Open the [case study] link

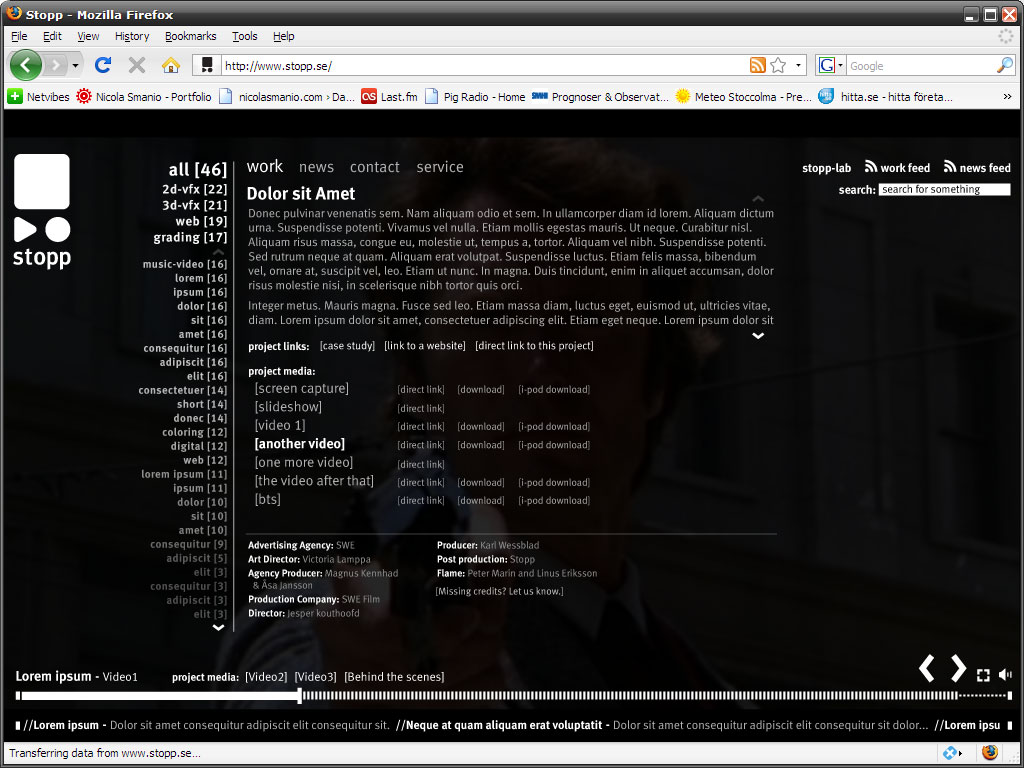coord(347,345)
